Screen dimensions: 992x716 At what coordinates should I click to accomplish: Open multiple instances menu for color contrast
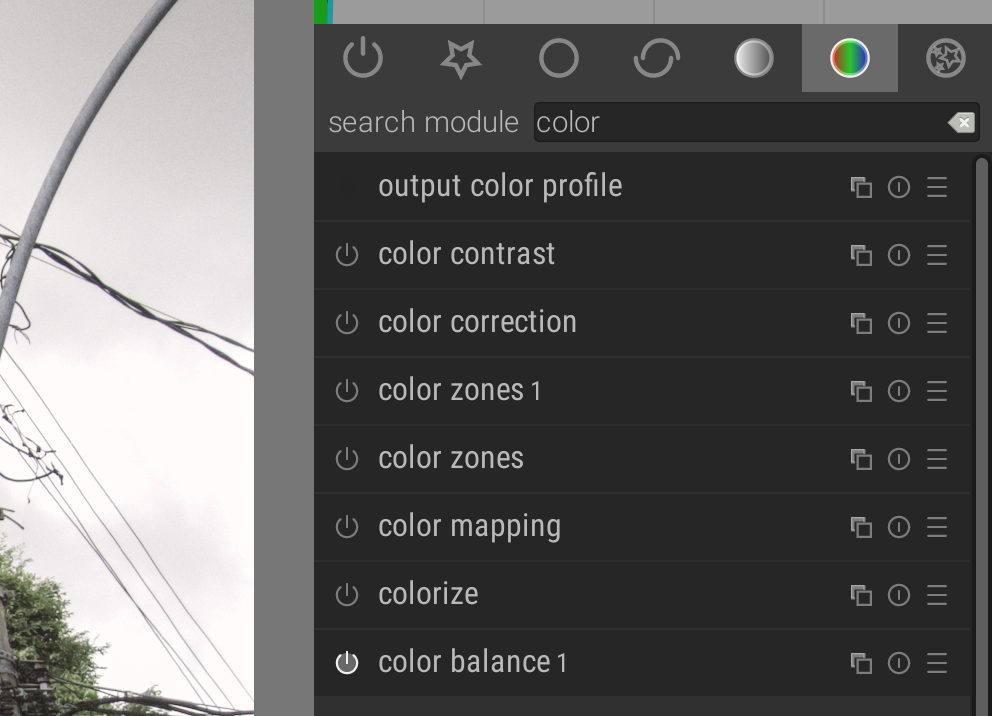861,255
